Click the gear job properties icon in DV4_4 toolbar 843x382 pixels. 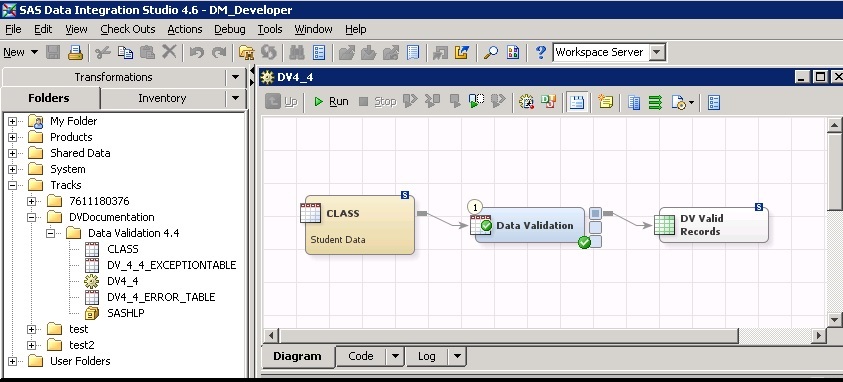pos(526,102)
